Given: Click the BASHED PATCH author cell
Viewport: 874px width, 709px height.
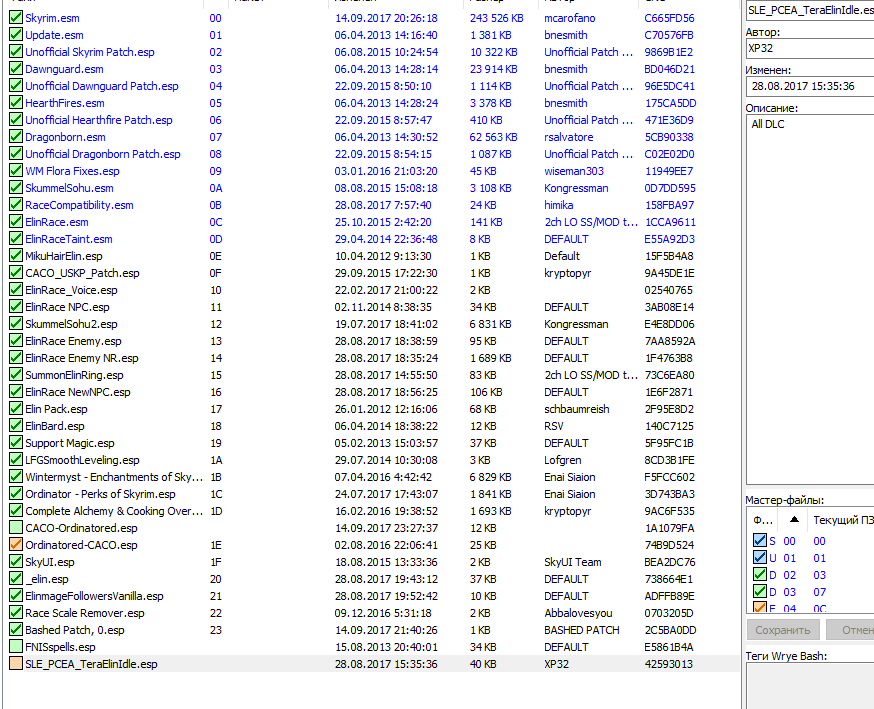Looking at the screenshot, I should coord(581,630).
